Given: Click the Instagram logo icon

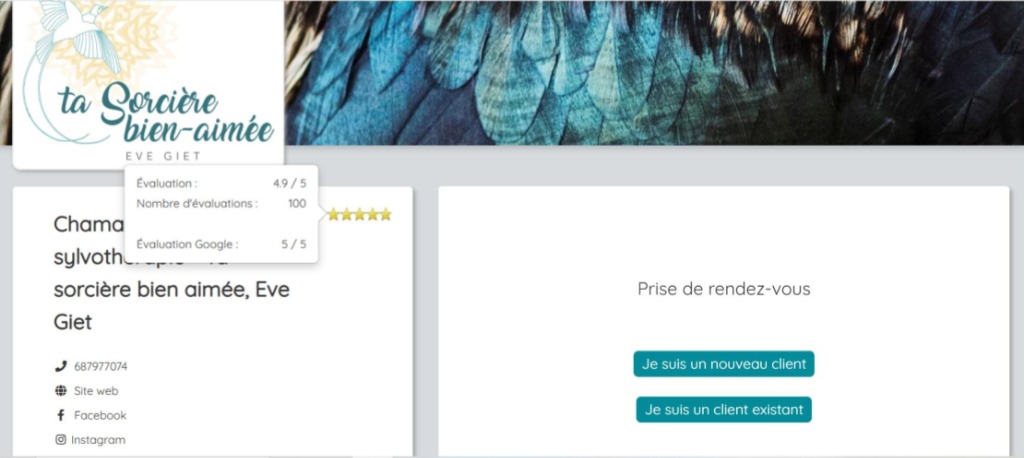Looking at the screenshot, I should point(61,440).
